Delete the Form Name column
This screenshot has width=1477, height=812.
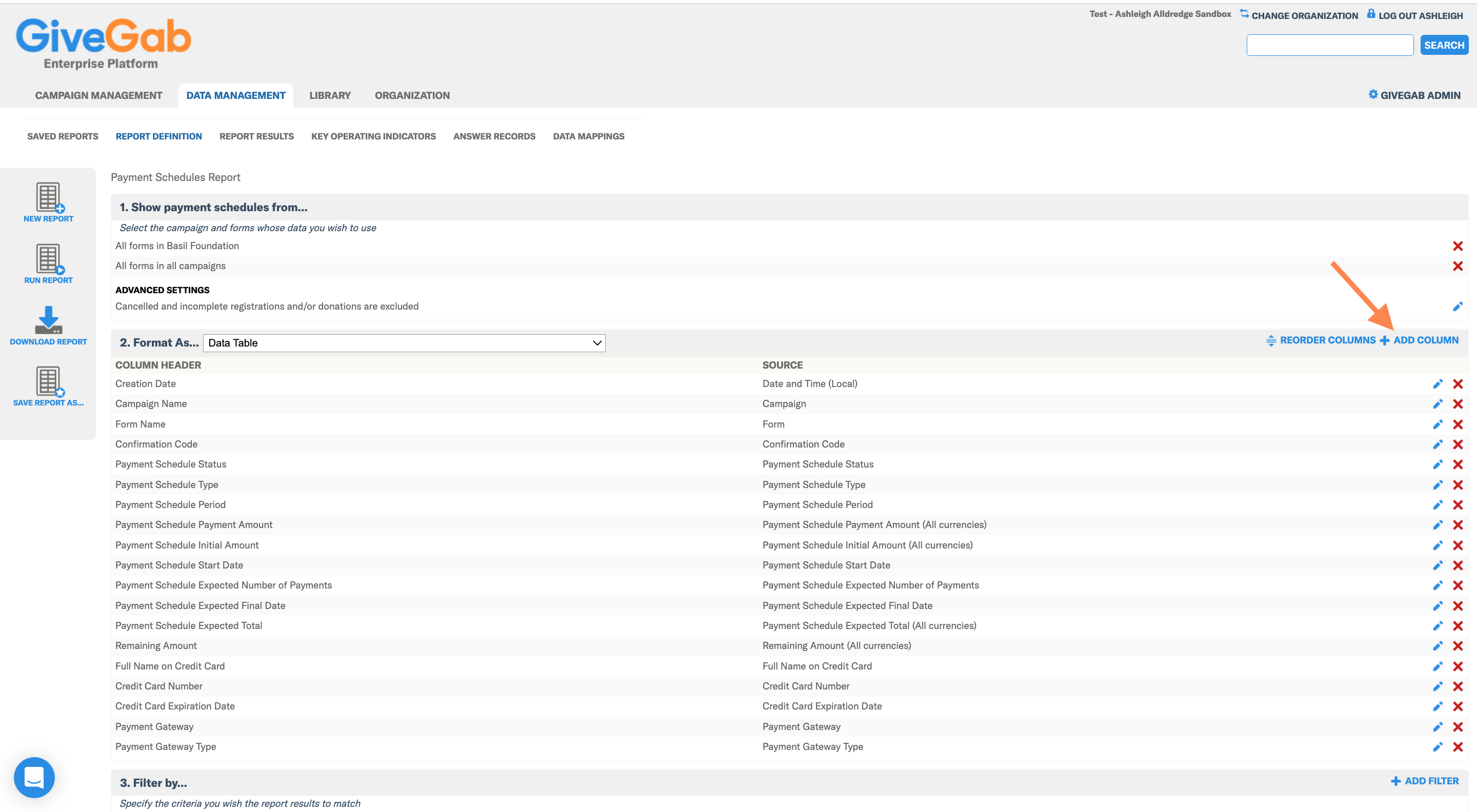pyautogui.click(x=1458, y=424)
